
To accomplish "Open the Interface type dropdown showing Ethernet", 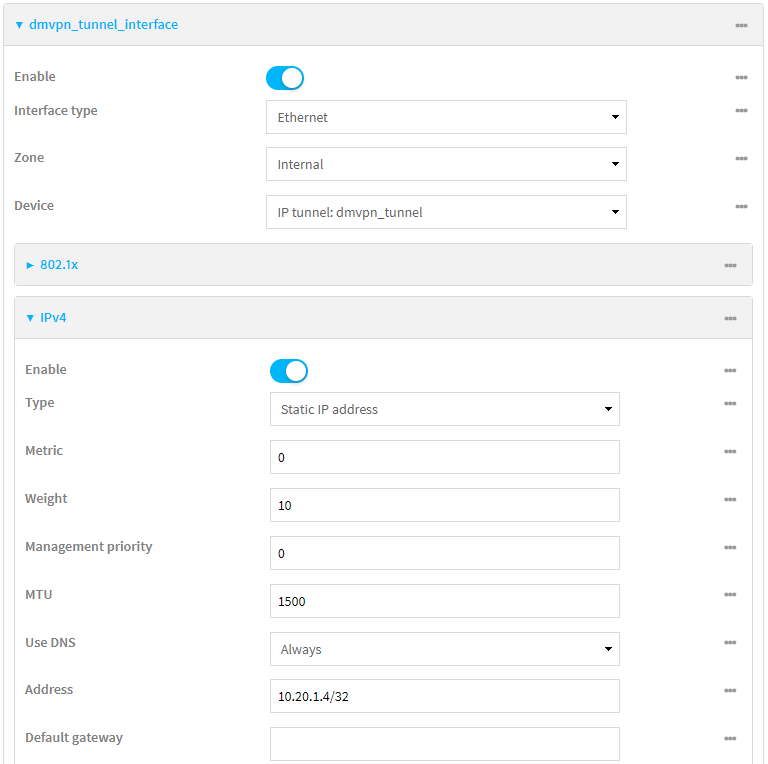I will [446, 117].
